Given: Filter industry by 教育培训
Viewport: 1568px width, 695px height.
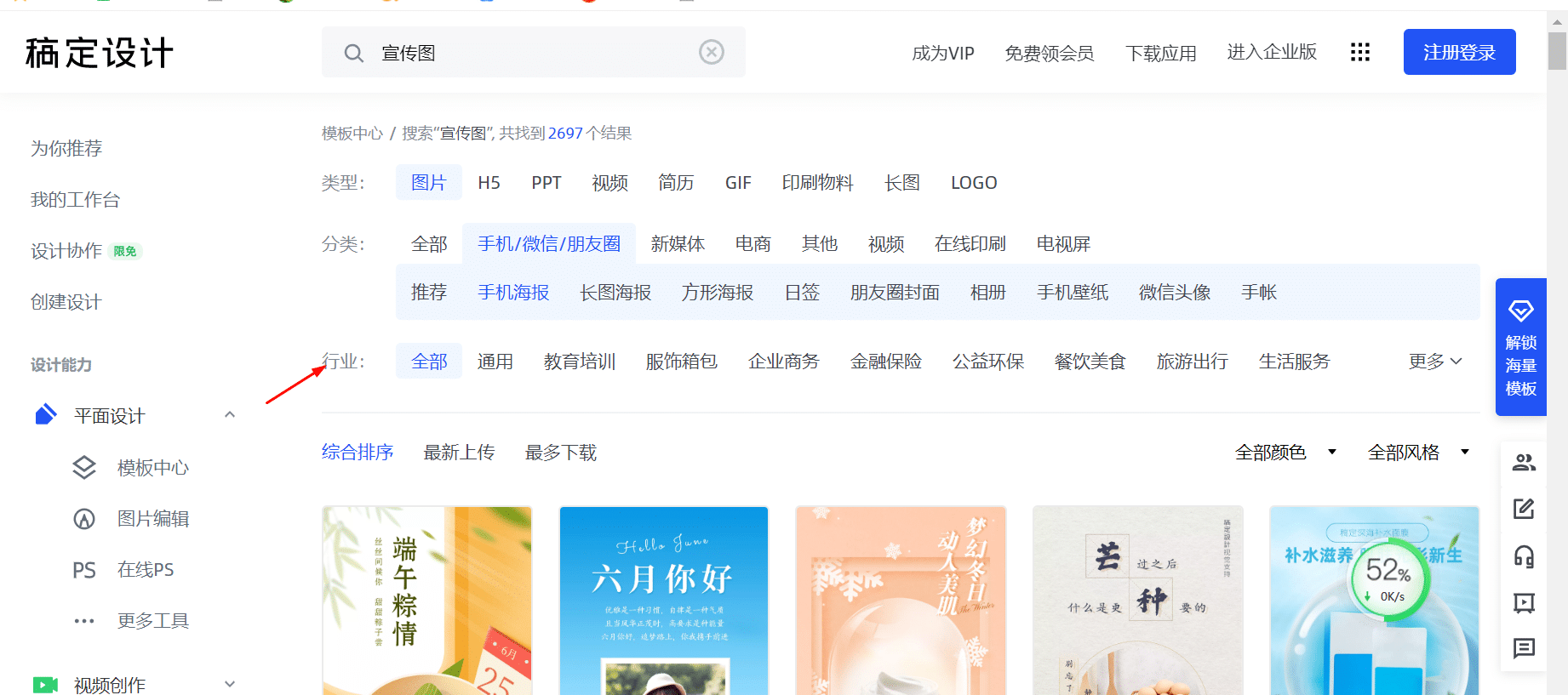Looking at the screenshot, I should (580, 362).
